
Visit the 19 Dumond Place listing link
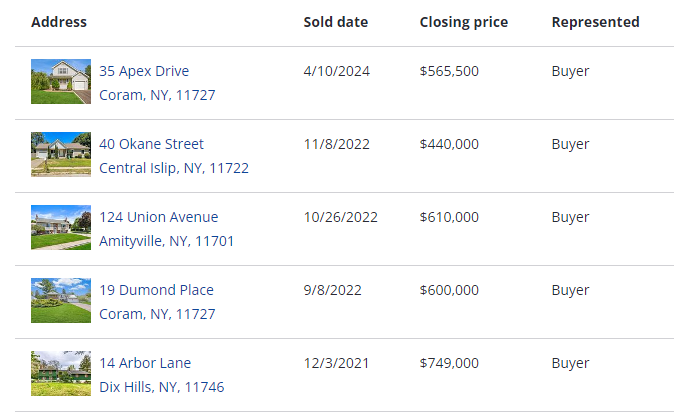[x=156, y=290]
